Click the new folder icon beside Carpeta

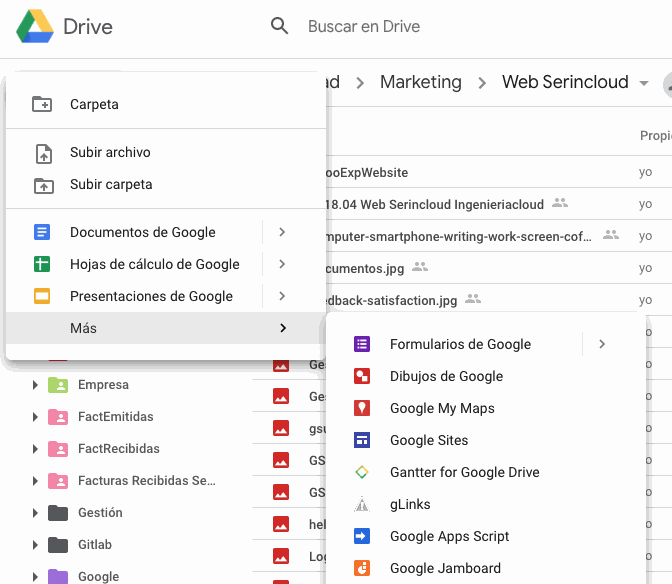tap(42, 104)
